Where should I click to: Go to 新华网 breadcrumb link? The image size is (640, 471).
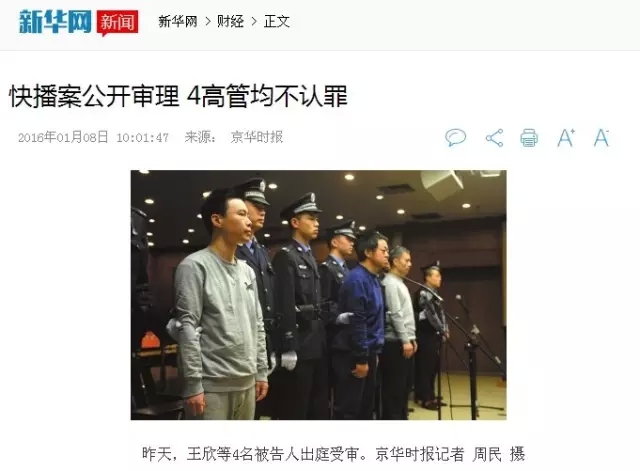178,21
